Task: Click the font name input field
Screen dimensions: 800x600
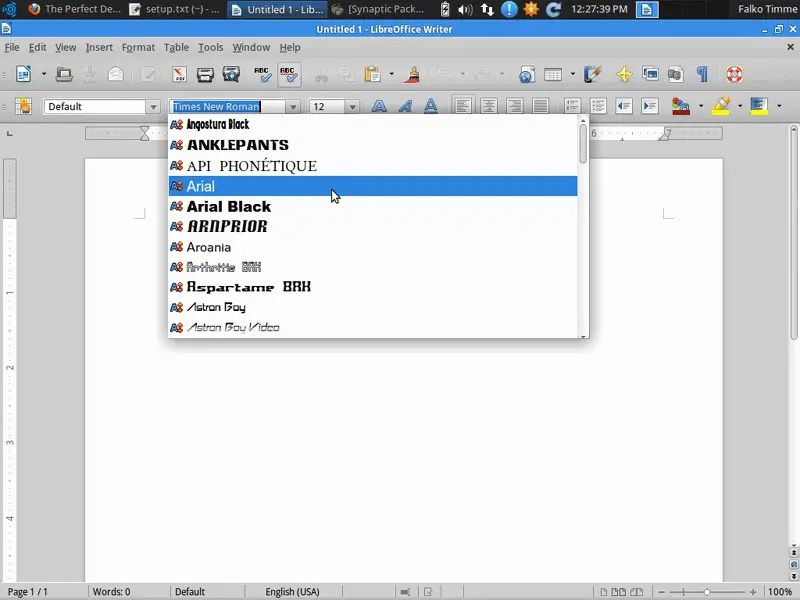Action: (228, 107)
